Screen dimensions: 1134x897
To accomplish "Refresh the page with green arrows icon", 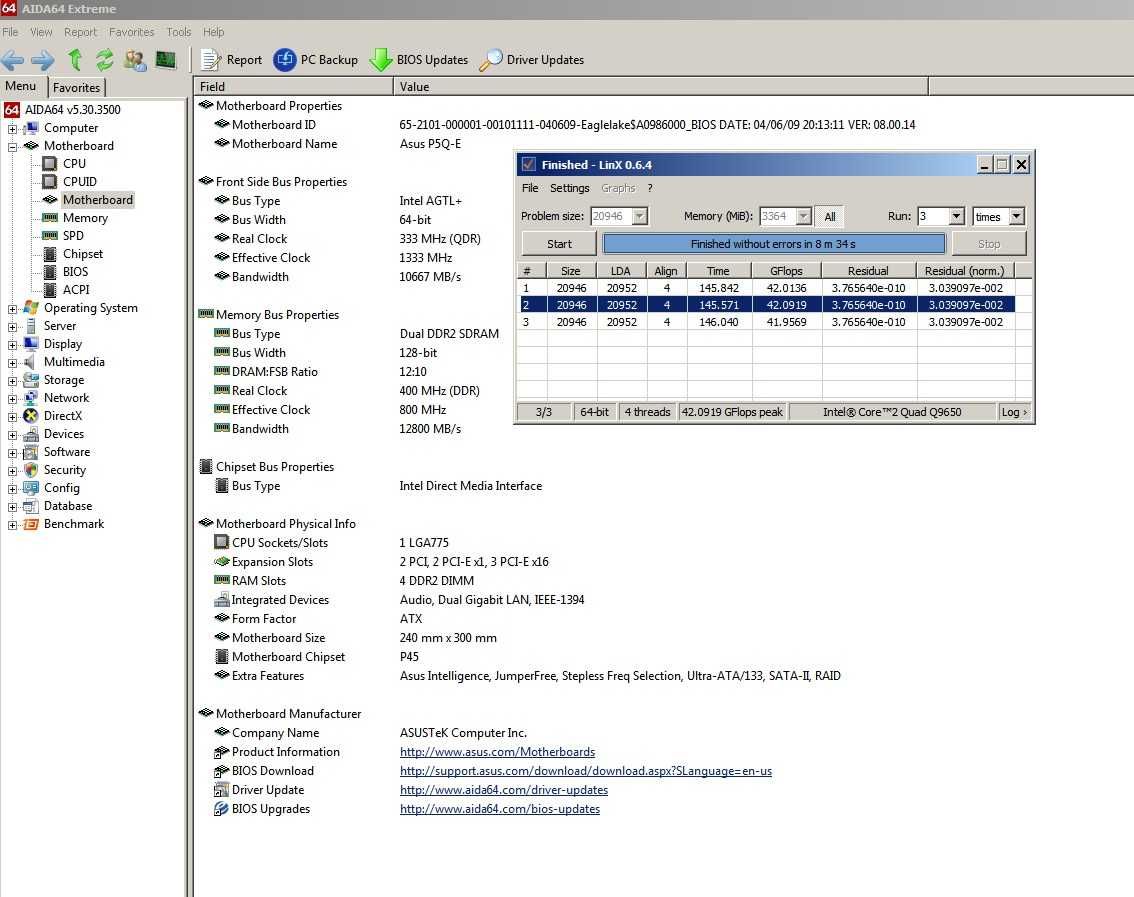I will (x=104, y=60).
